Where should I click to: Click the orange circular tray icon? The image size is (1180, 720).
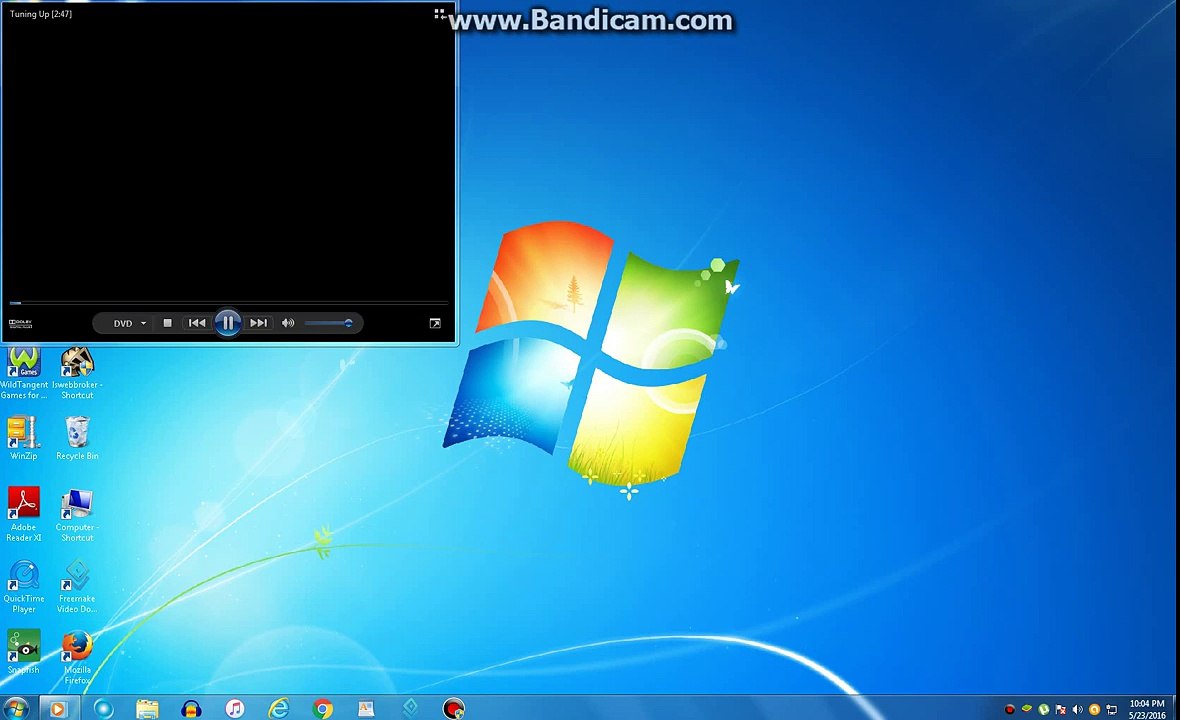[x=1094, y=709]
